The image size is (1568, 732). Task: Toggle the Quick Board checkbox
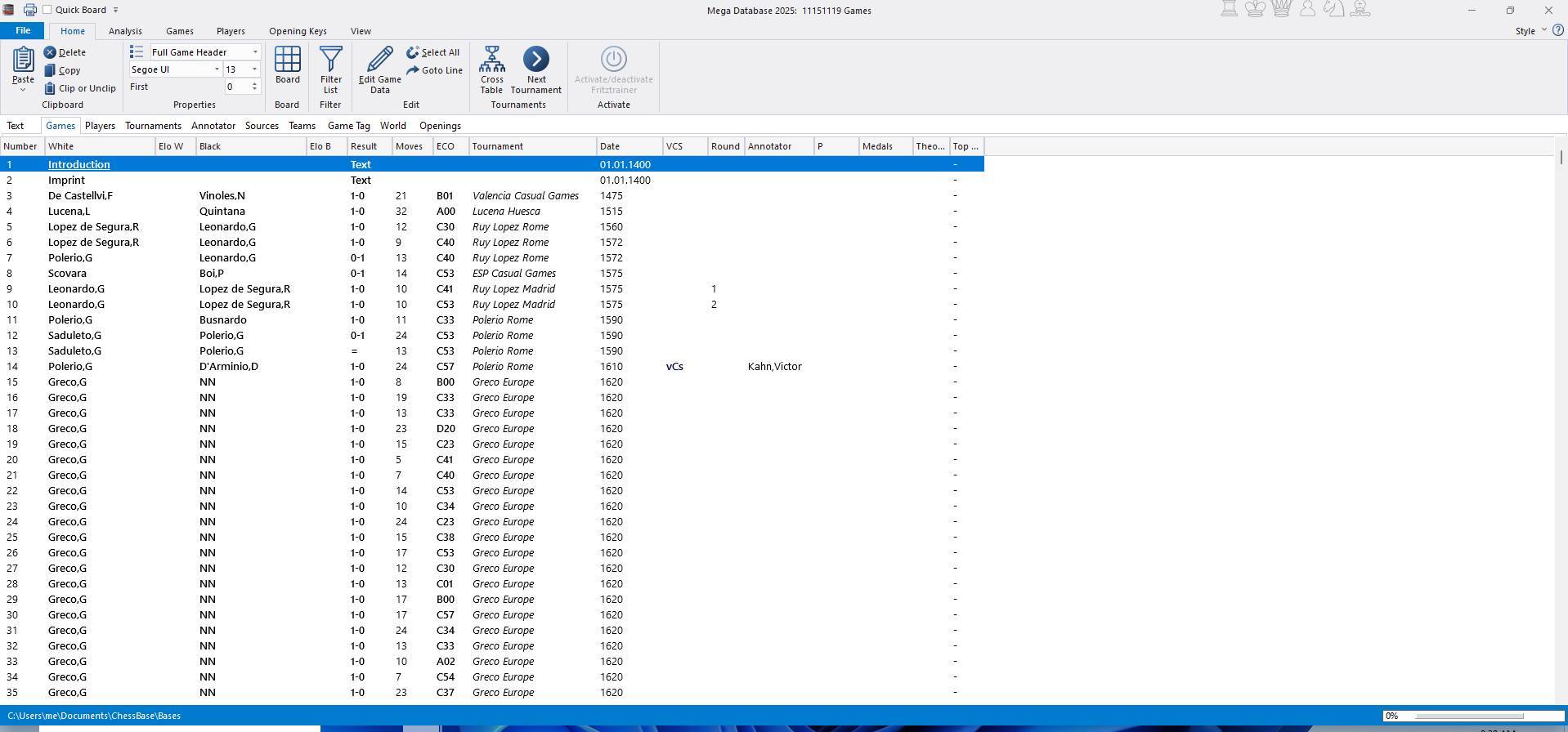47,10
